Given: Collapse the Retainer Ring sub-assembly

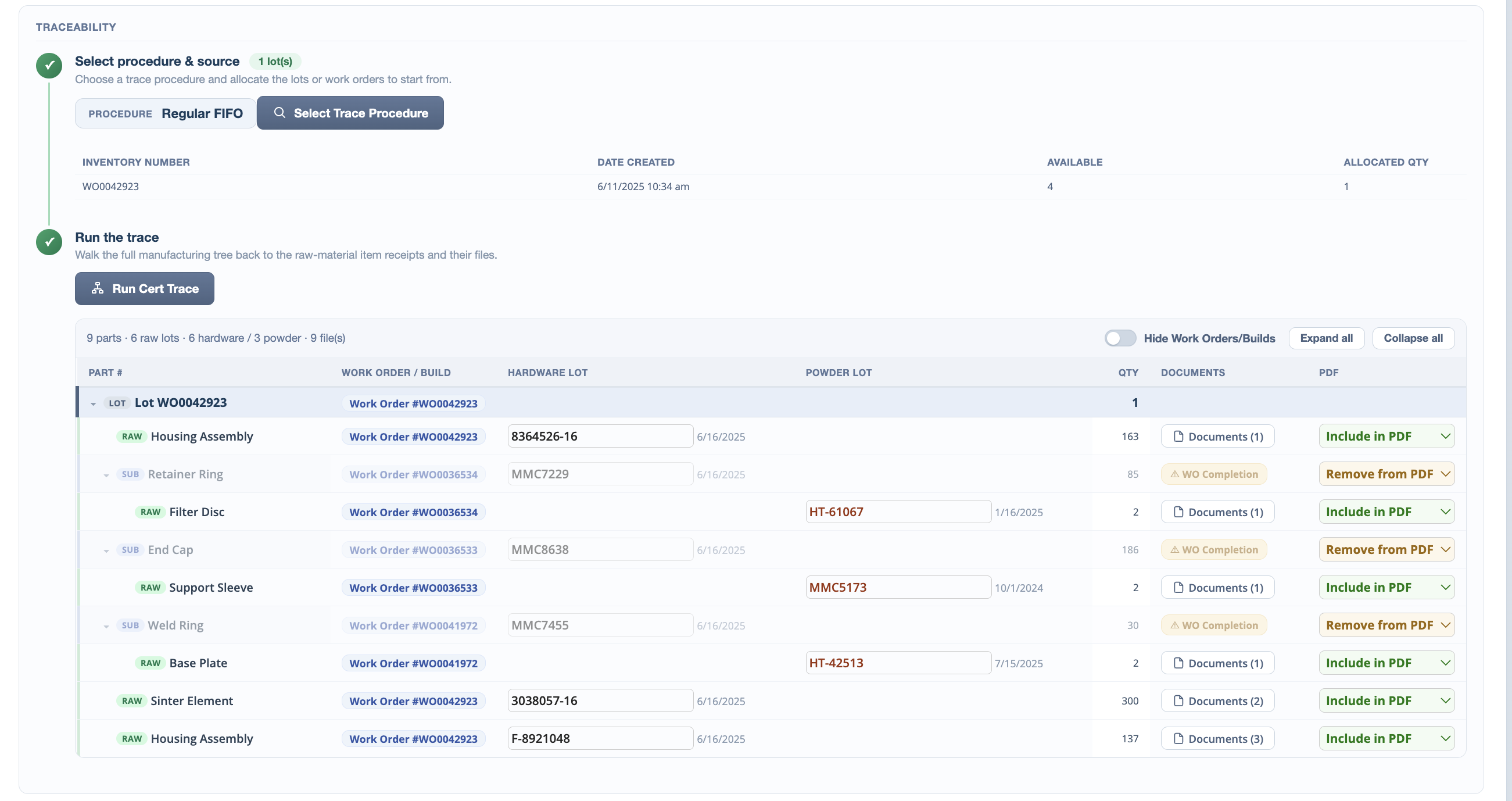Looking at the screenshot, I should click(x=106, y=475).
